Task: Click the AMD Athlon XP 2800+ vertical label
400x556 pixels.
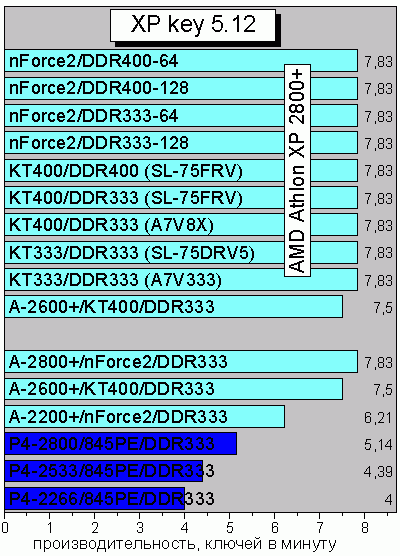Action: (298, 171)
